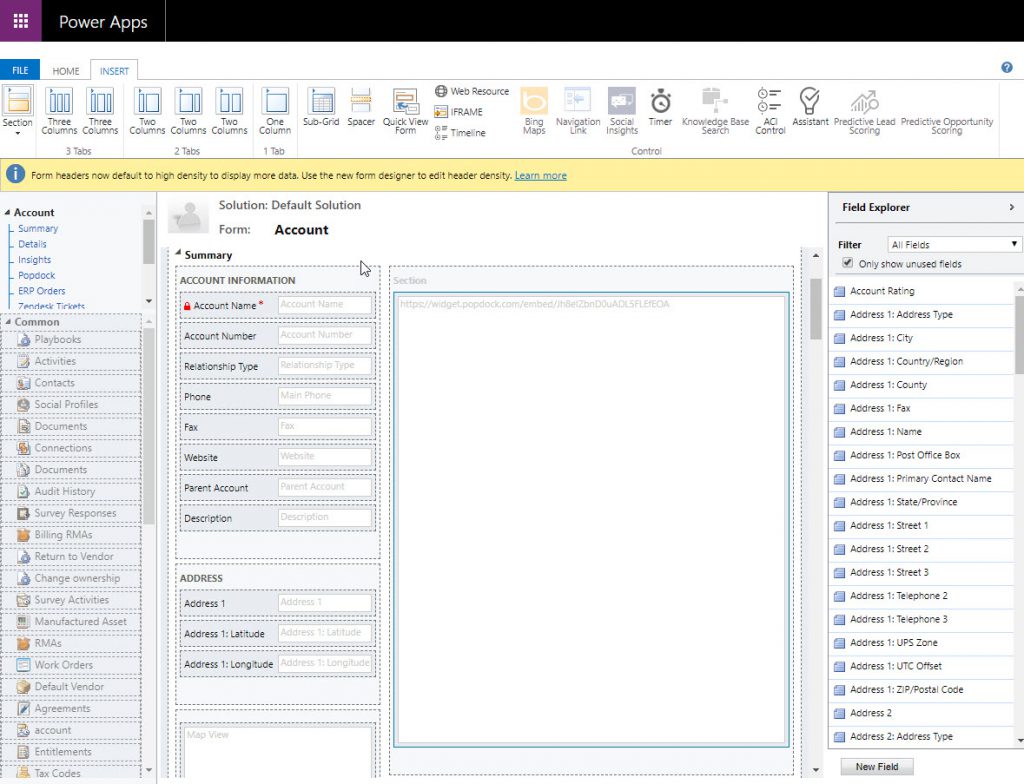Open the help question mark icon
The width and height of the screenshot is (1024, 784).
(x=1006, y=67)
